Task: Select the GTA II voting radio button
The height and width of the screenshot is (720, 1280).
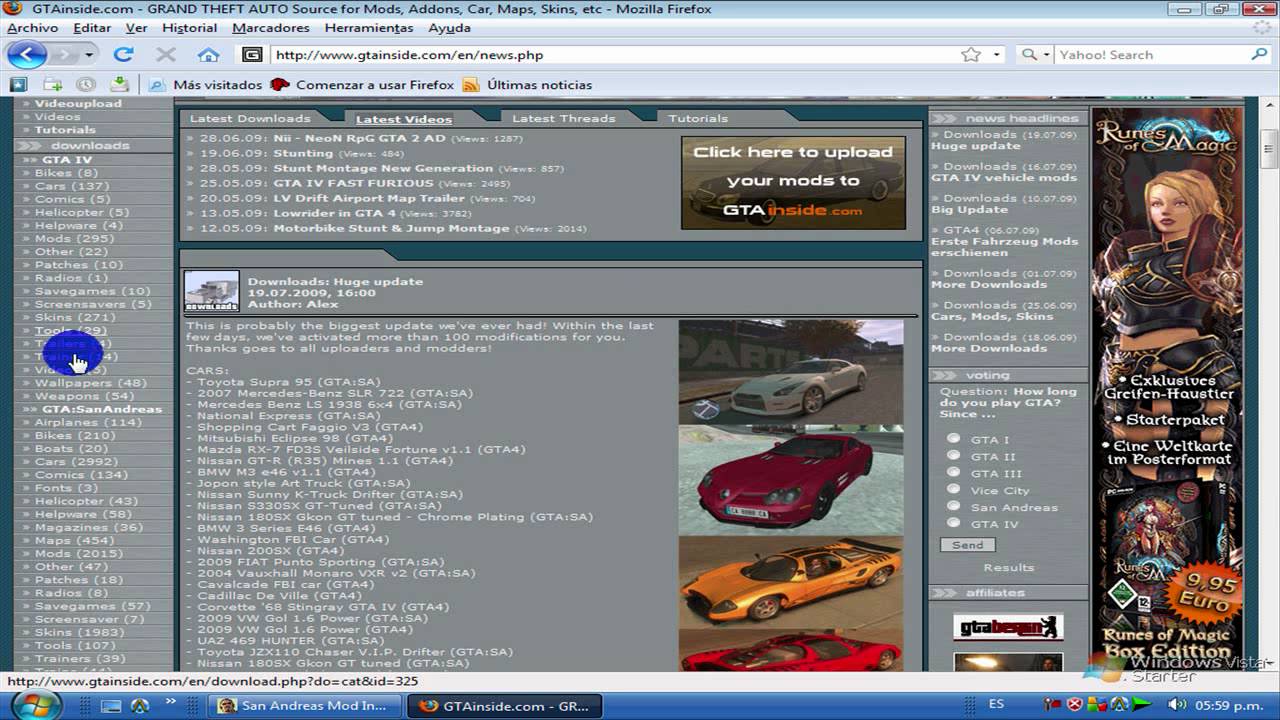Action: (953, 455)
